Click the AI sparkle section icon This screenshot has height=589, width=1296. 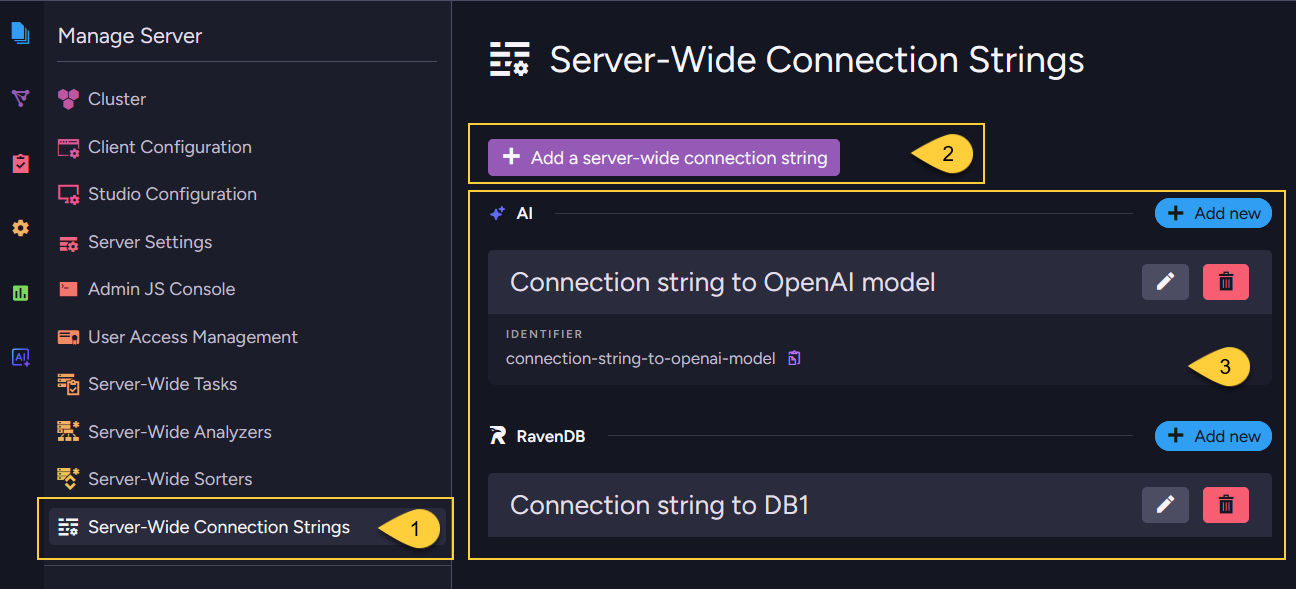tap(497, 213)
